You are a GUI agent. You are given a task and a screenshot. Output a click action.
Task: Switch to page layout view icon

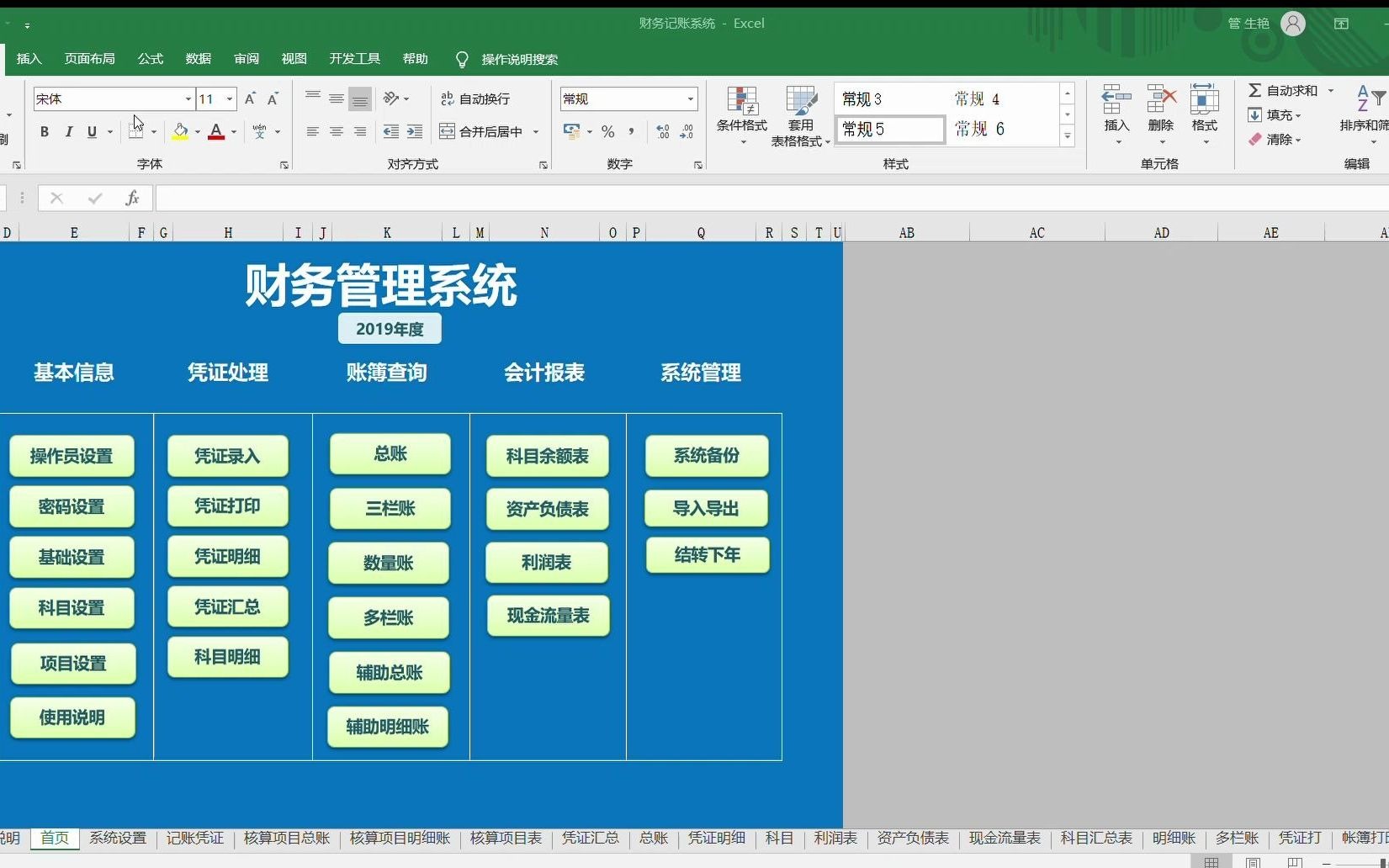click(x=1253, y=862)
